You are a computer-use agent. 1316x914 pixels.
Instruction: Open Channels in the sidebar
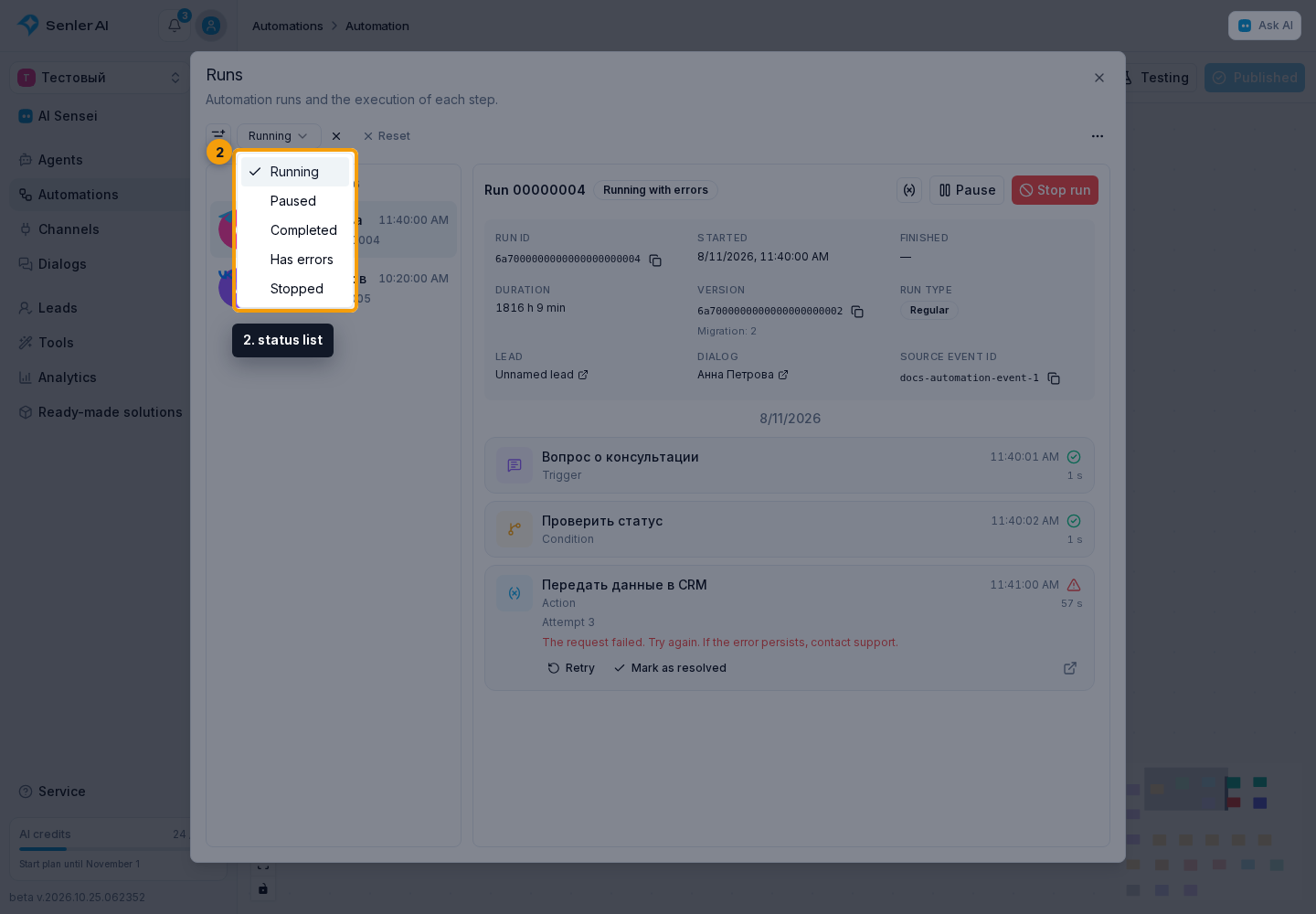click(100, 229)
